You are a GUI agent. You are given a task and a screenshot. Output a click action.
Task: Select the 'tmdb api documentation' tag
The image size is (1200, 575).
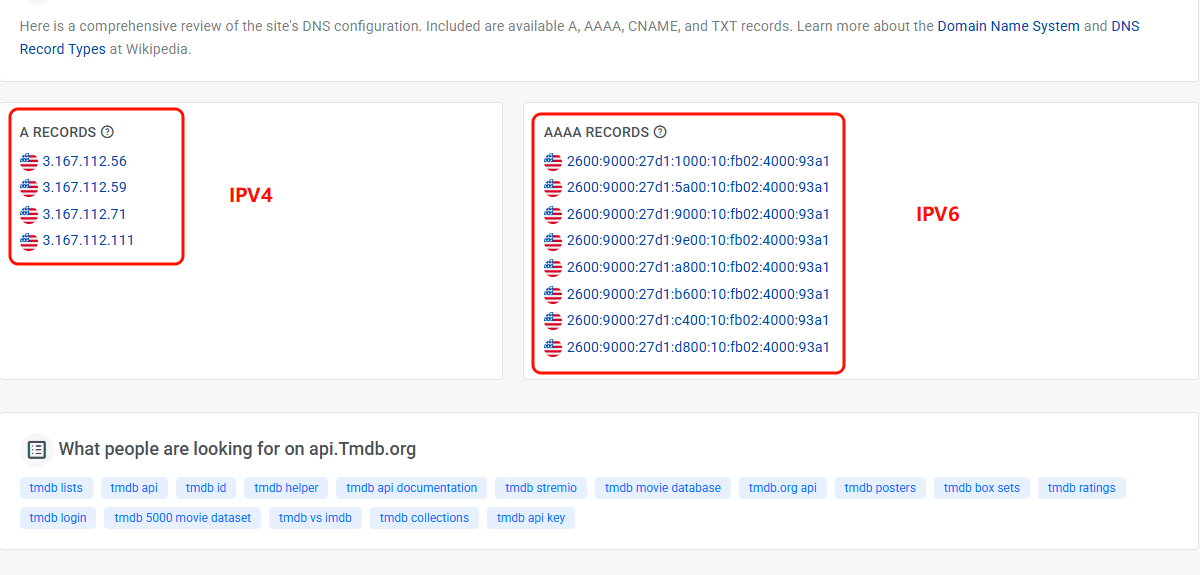click(x=411, y=488)
